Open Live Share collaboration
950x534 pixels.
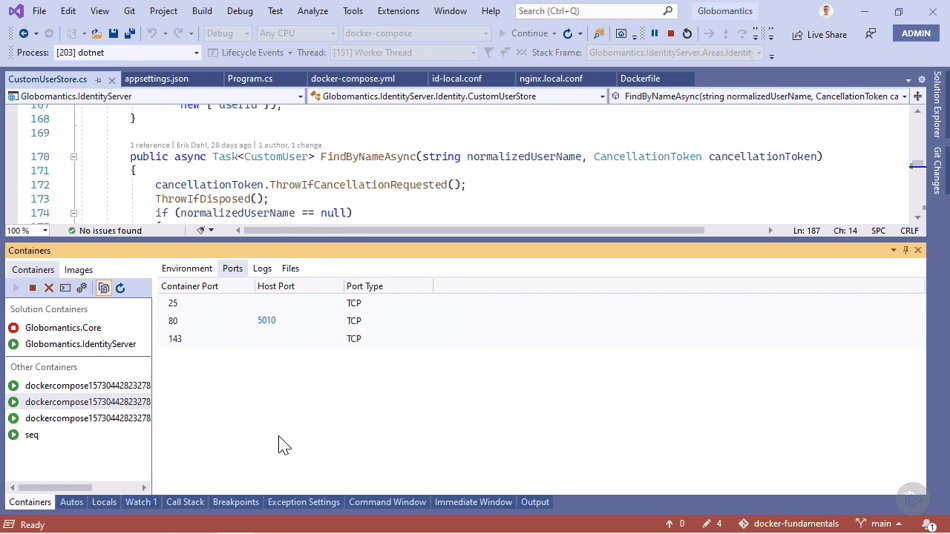[819, 35]
